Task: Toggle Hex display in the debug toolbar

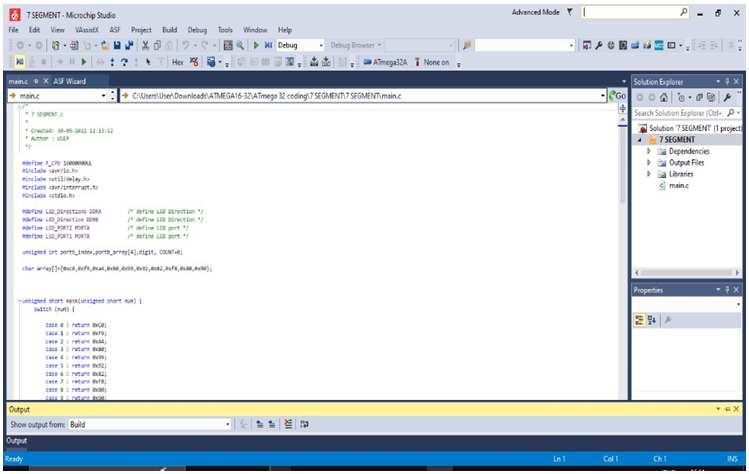Action: coord(179,62)
